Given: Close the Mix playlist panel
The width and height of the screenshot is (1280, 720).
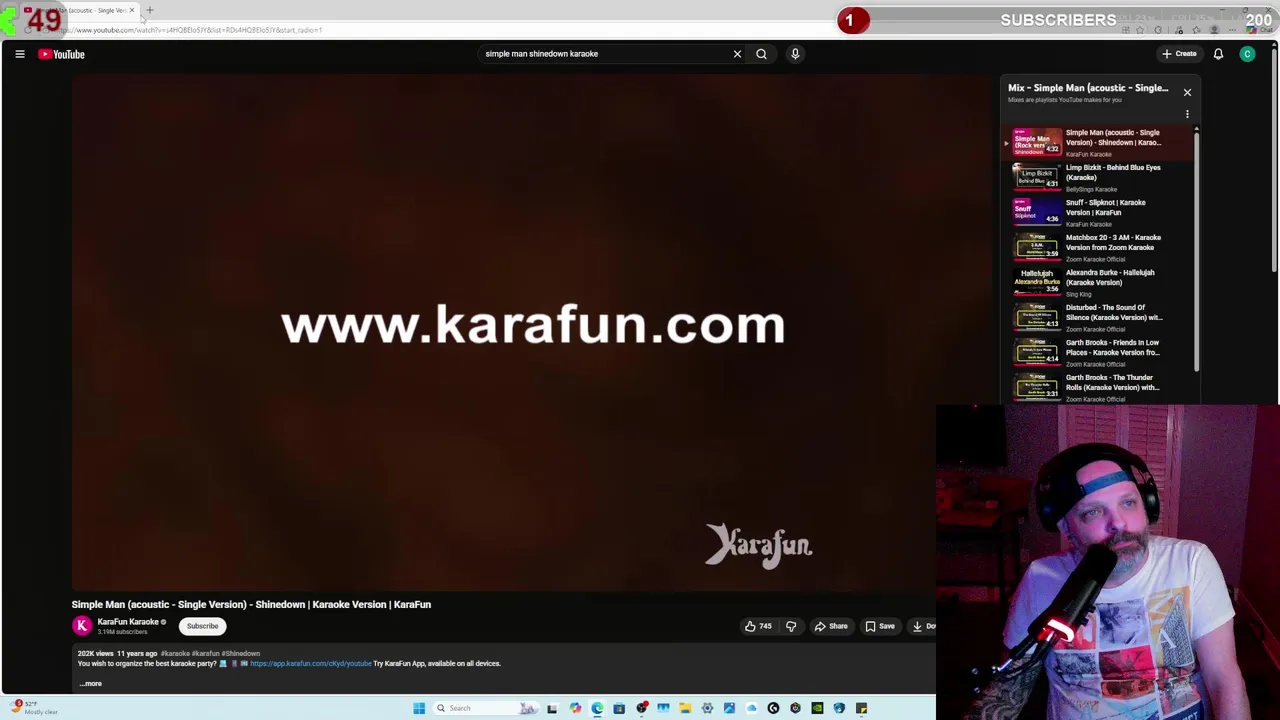Looking at the screenshot, I should pyautogui.click(x=1187, y=92).
